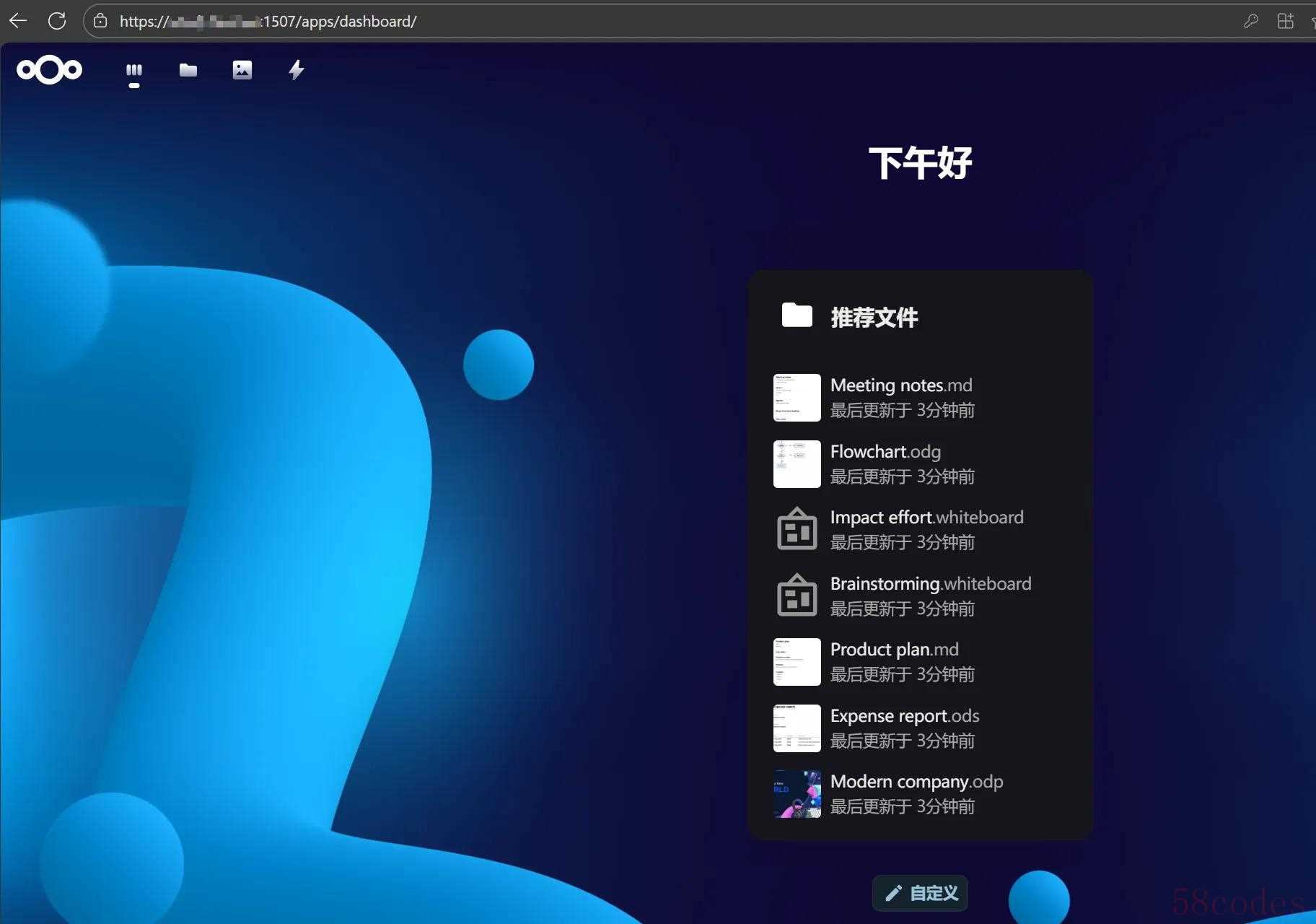
Task: Click the 自定义 customize button
Action: [x=921, y=893]
